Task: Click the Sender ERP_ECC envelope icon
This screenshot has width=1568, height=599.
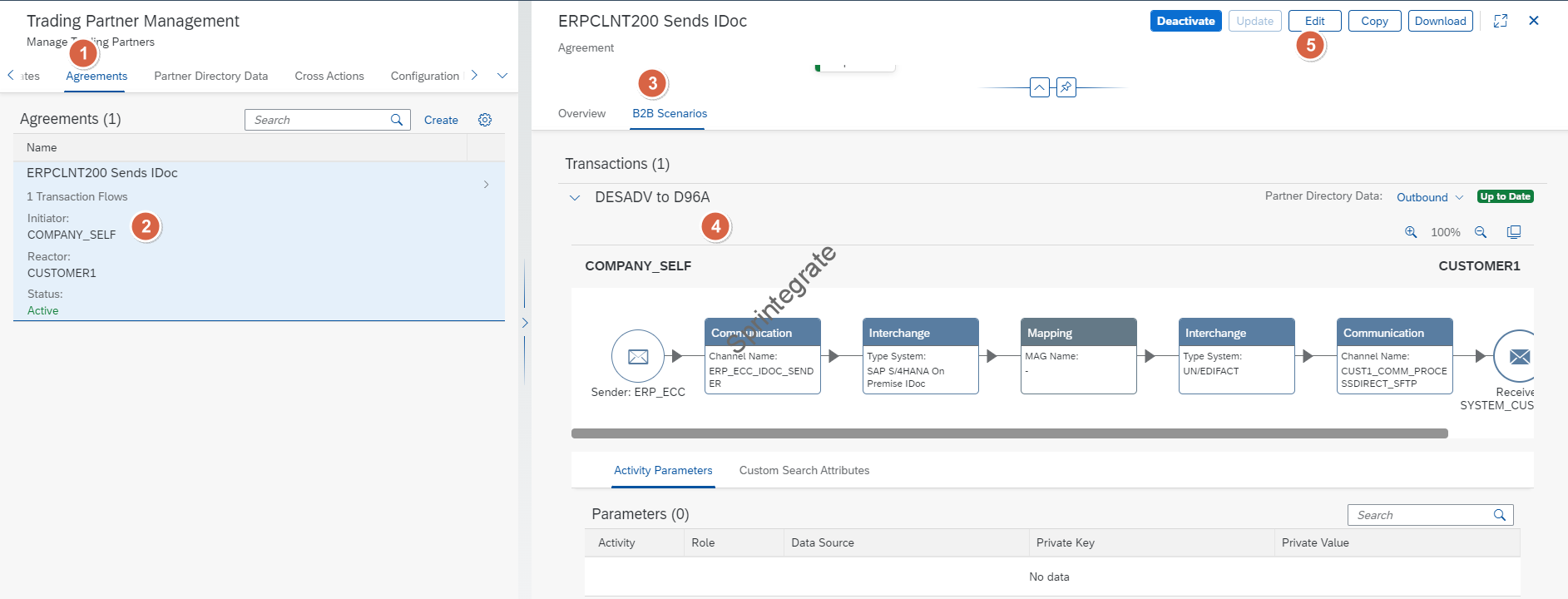Action: click(x=638, y=357)
